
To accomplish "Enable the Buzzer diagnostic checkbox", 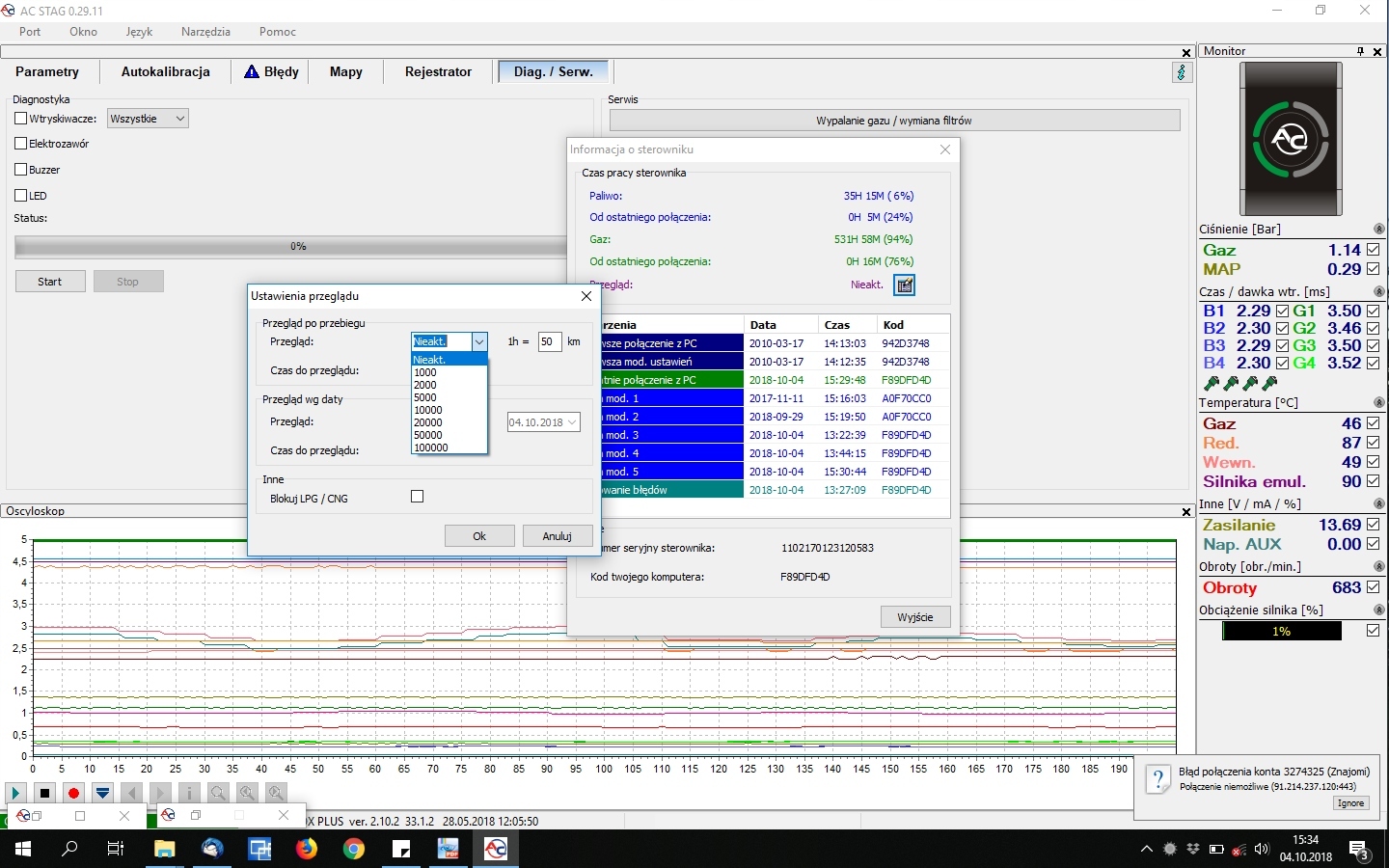I will coord(21,170).
